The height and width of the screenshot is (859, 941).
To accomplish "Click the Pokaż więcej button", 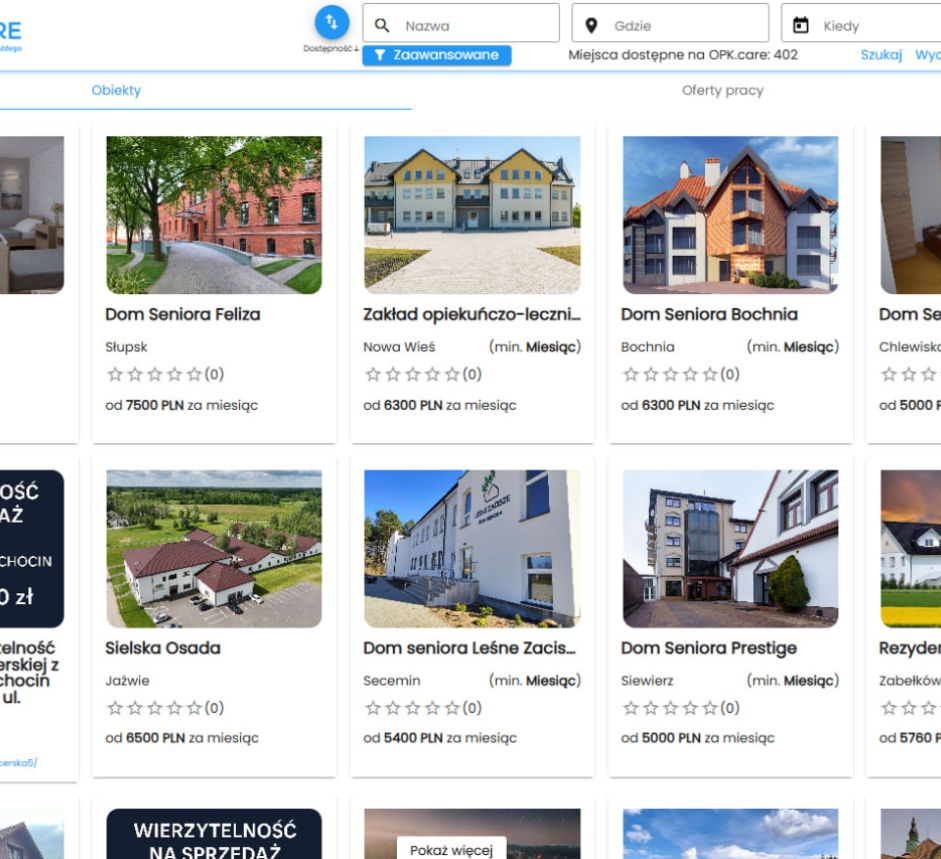I will (x=451, y=849).
